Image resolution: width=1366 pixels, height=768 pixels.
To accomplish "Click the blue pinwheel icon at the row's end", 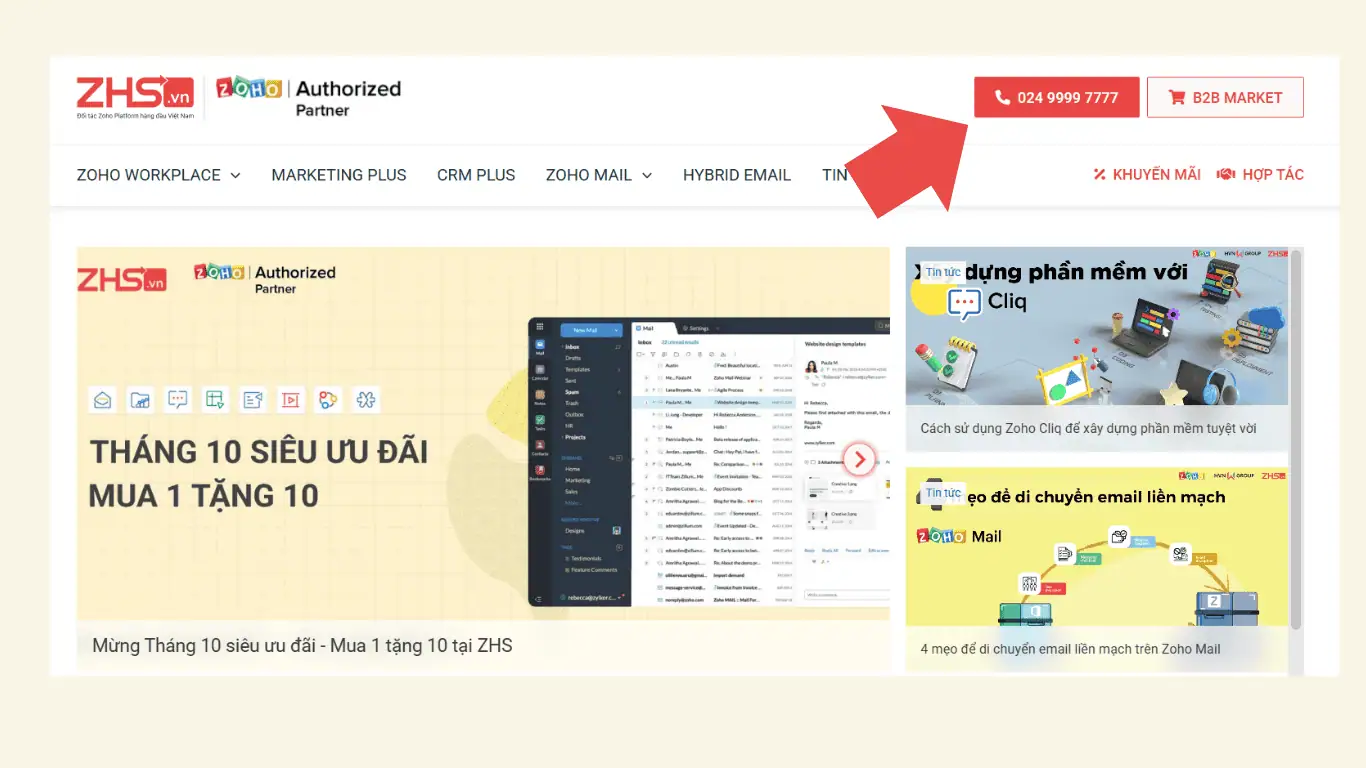I will coord(366,399).
